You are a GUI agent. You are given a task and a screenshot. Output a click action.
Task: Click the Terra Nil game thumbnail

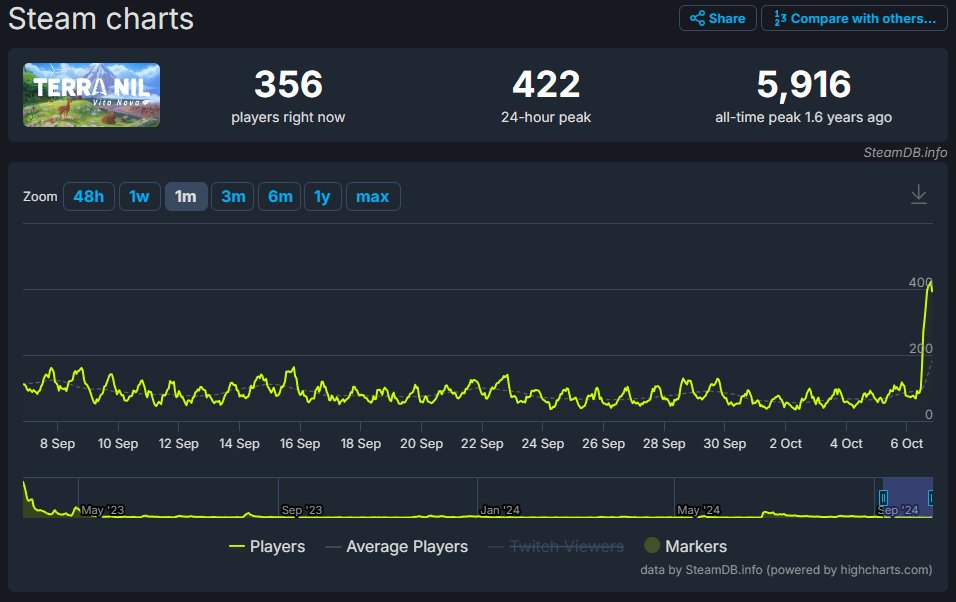tap(91, 95)
